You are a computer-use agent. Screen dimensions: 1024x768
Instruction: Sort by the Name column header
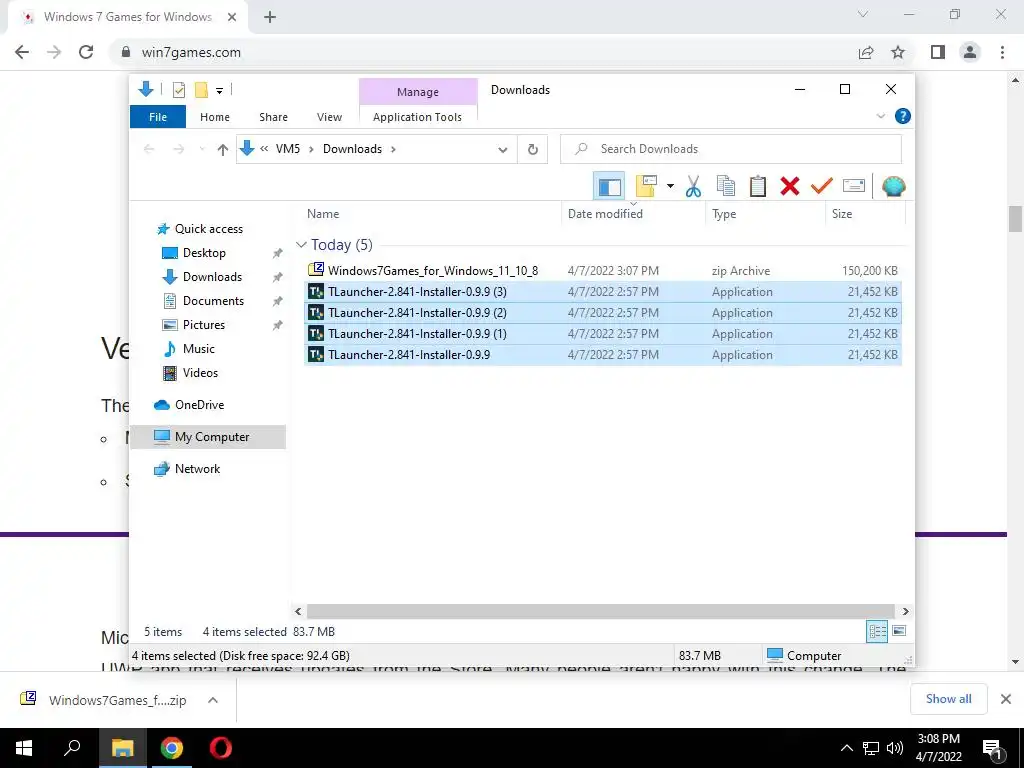pos(323,214)
